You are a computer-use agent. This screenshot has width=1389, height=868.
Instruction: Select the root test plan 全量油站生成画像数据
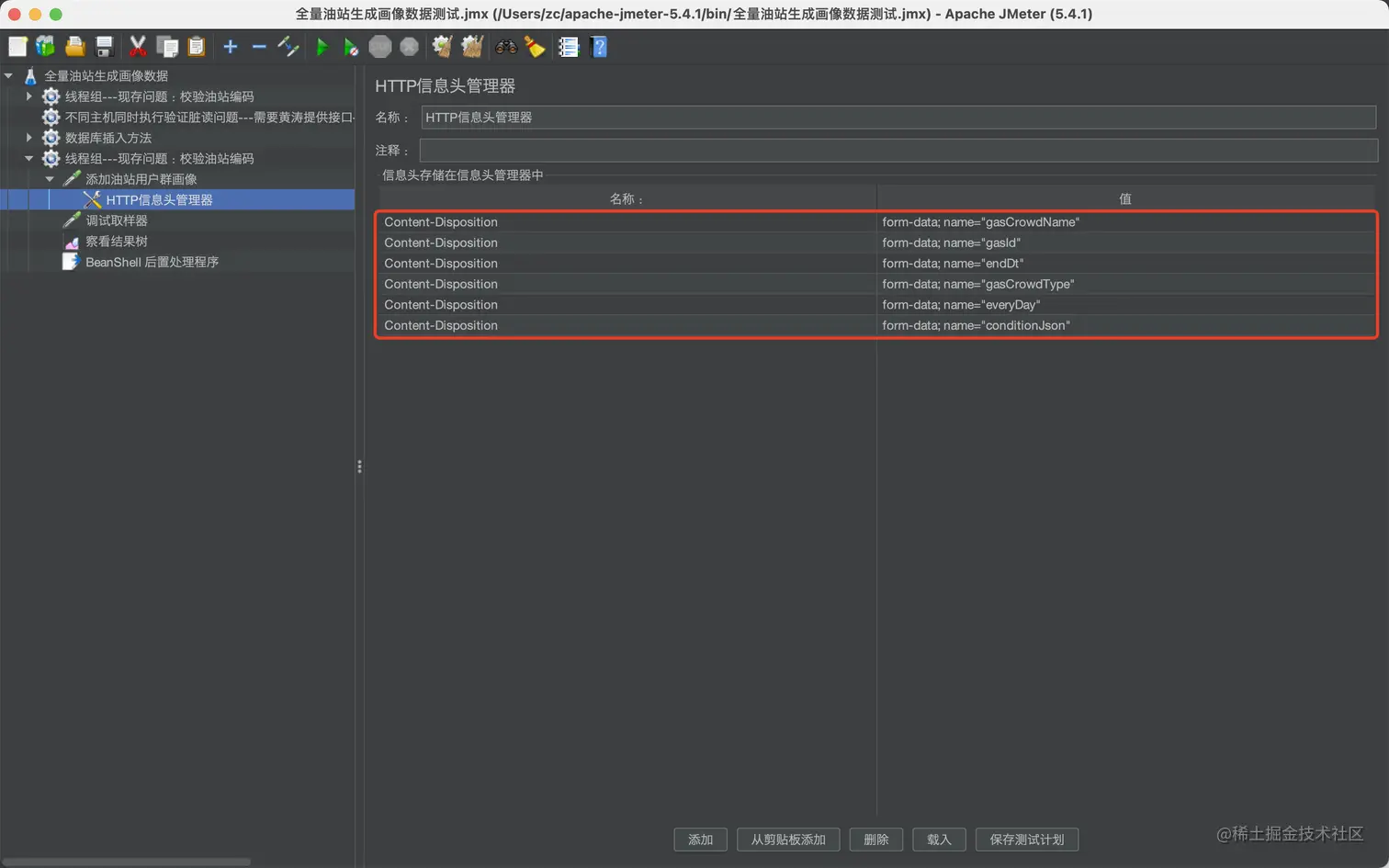106,75
